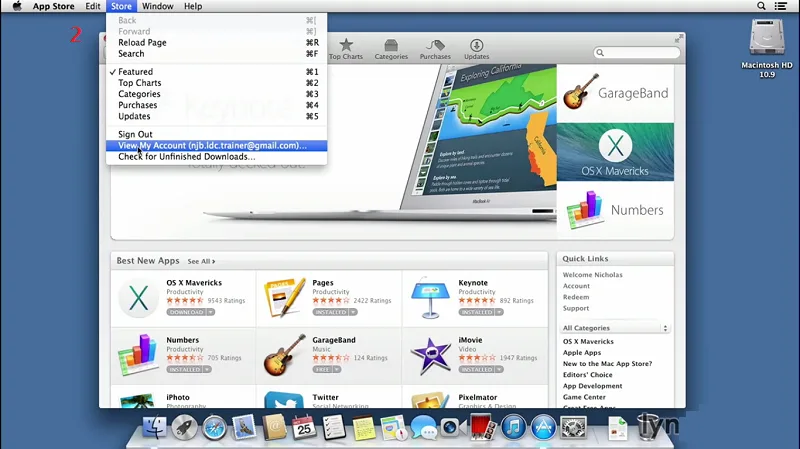Expand arrow beside Pages Installed button
Viewport: 800px width, 449px height.
click(353, 312)
